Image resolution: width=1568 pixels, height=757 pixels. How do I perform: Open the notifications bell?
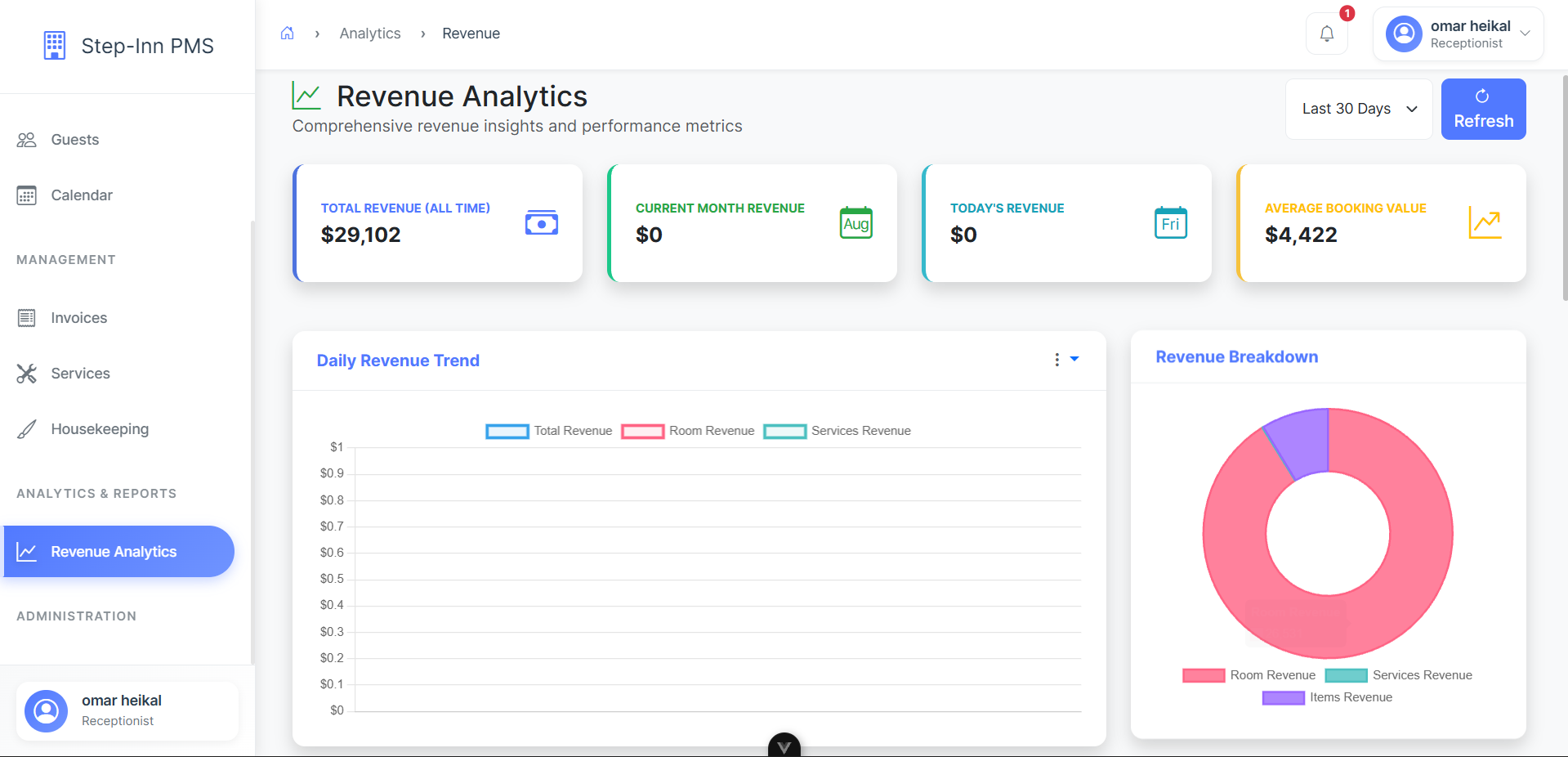1326,34
